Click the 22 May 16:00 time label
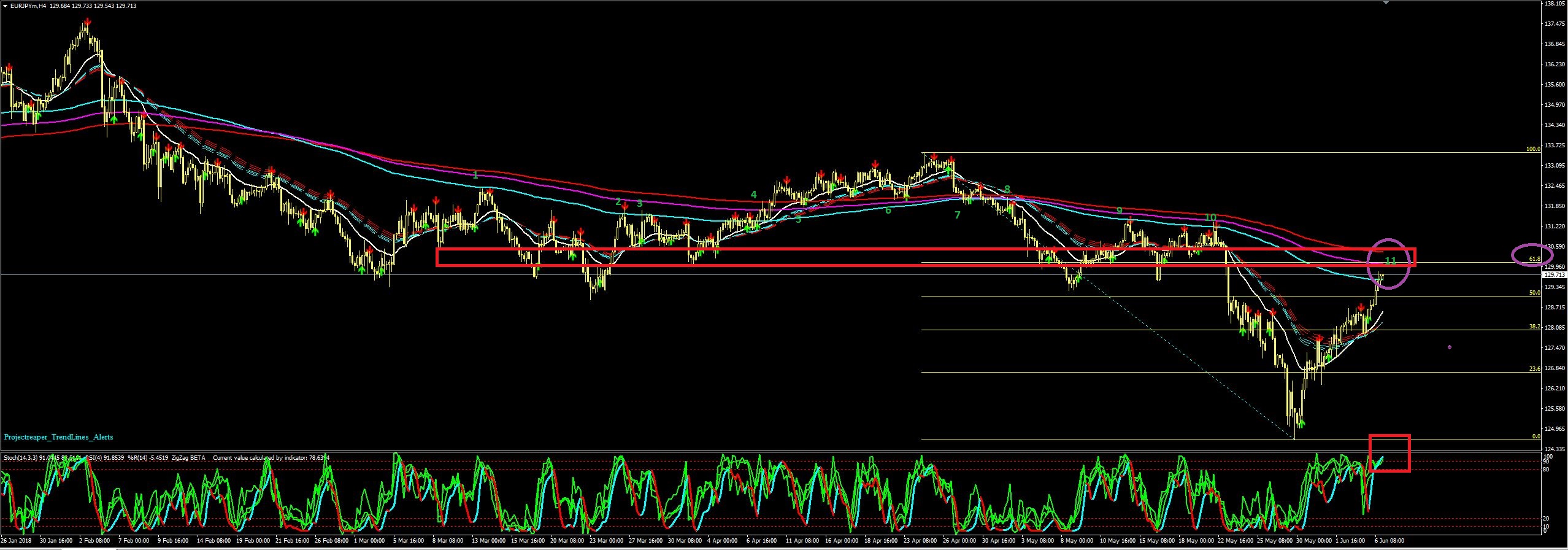The width and height of the screenshot is (1568, 550). (1235, 541)
